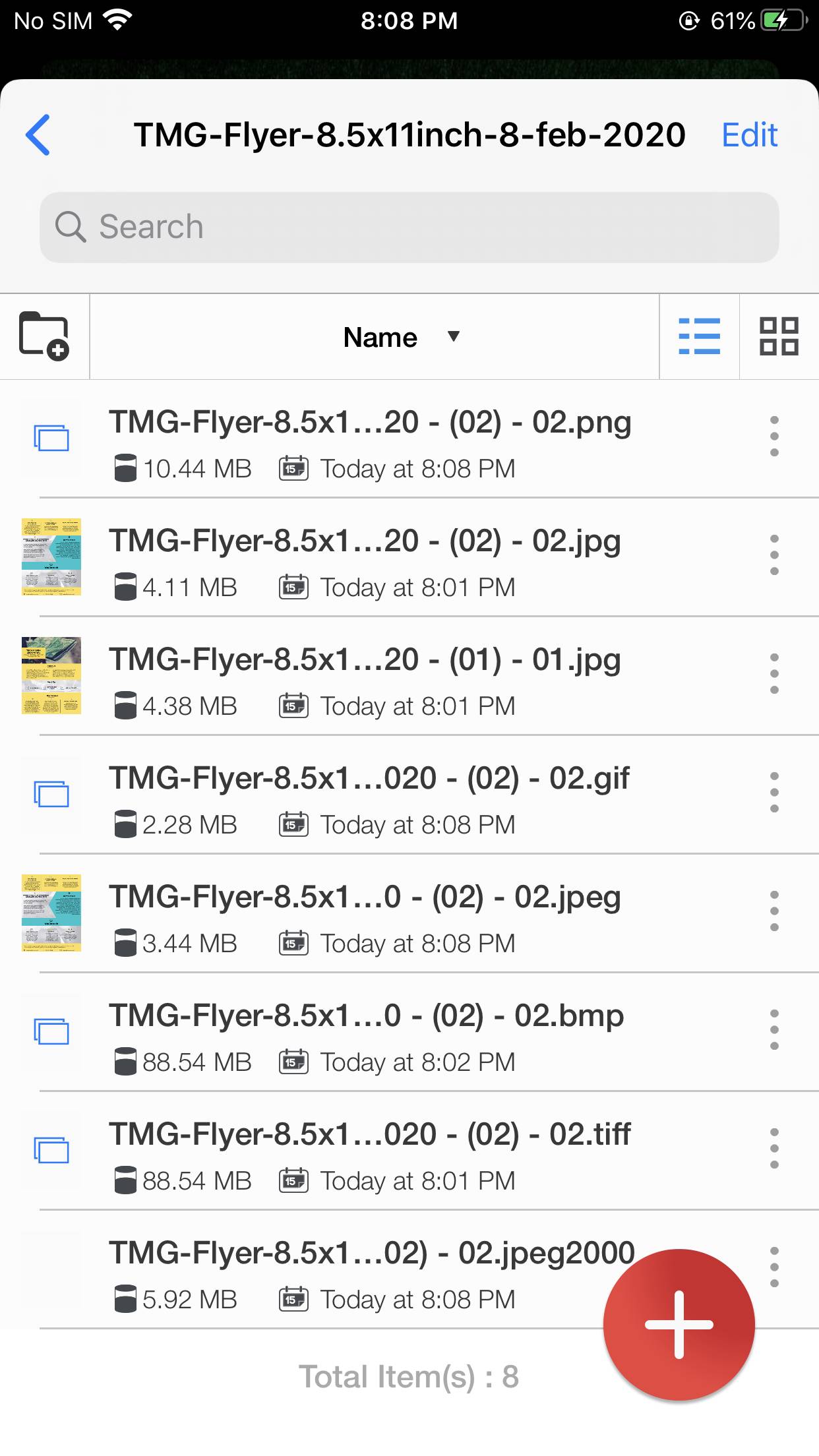Image resolution: width=819 pixels, height=1456 pixels.
Task: Open more options for 02.jpeg file
Action: [774, 911]
